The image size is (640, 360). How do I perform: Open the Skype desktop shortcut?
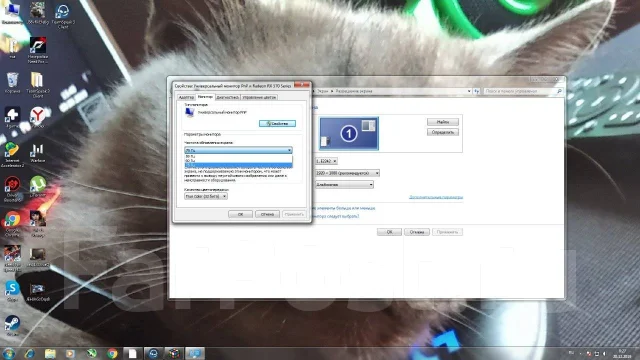[12, 291]
